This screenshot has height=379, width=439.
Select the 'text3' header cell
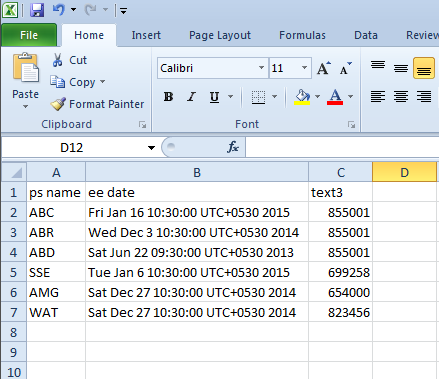click(341, 192)
